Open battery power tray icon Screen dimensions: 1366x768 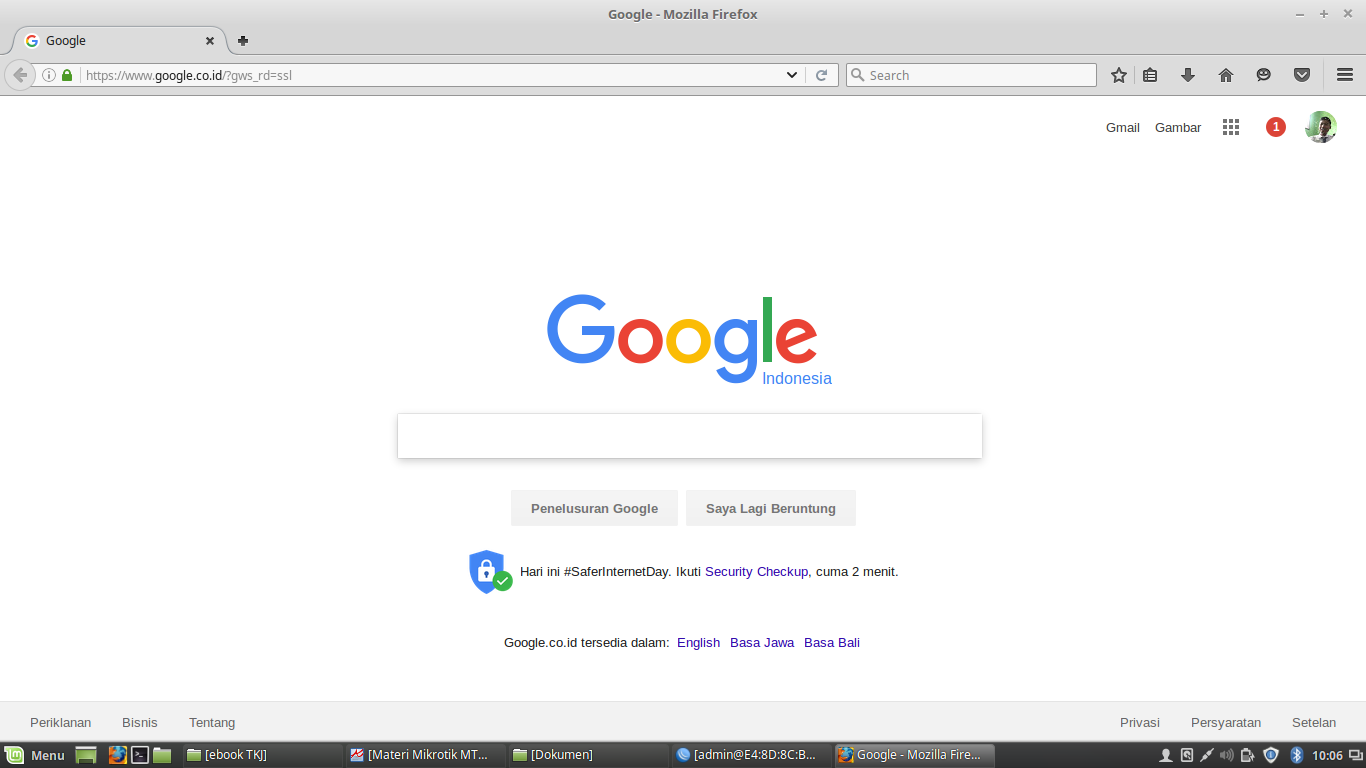tap(1248, 755)
